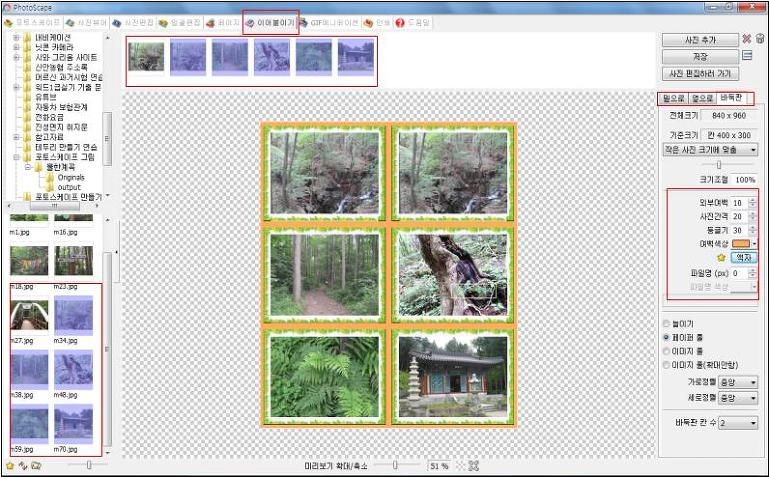The width and height of the screenshot is (769, 477).
Task: Select the 이미지 풀(확대안함) radio option
Action: coord(666,365)
